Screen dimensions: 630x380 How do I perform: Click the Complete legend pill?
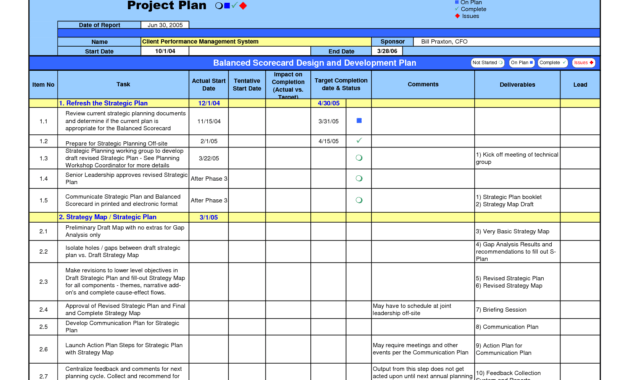click(x=552, y=63)
